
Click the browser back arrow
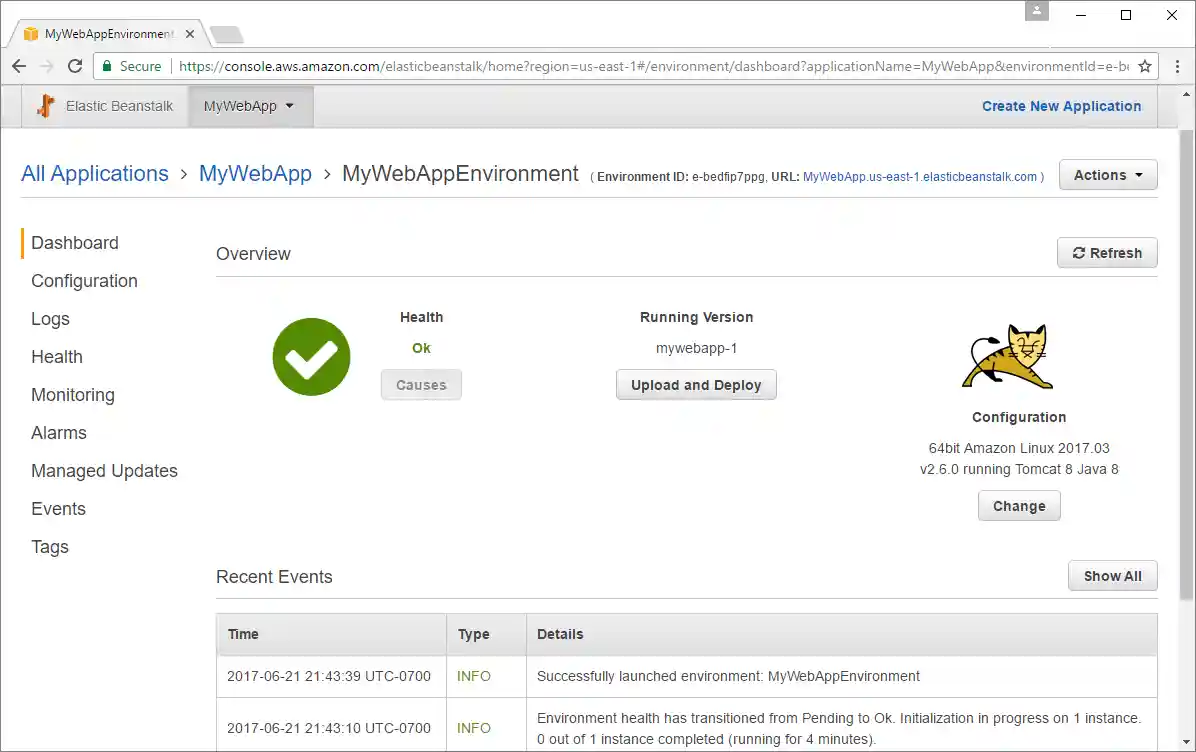18,66
